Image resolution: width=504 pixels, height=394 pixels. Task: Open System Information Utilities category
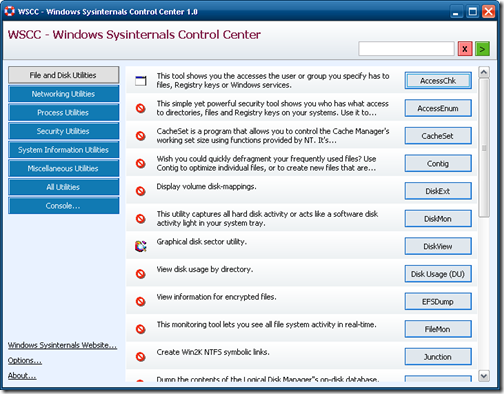tap(63, 150)
